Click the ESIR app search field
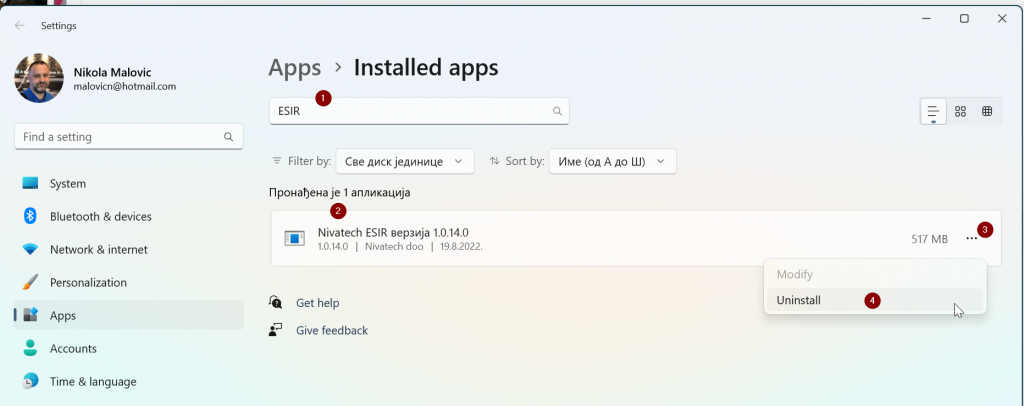Image resolution: width=1024 pixels, height=406 pixels. click(419, 111)
